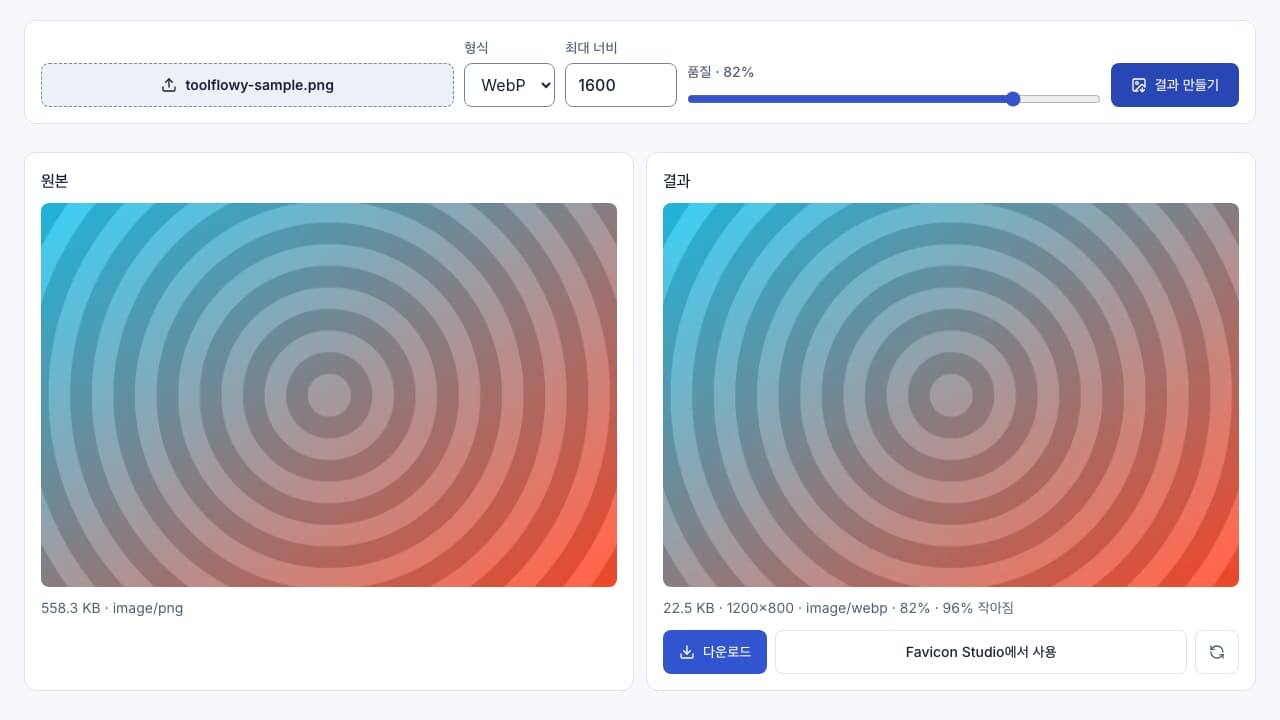Click the refresh icon next to Favicon Studio
The image size is (1280, 720).
[x=1217, y=652]
